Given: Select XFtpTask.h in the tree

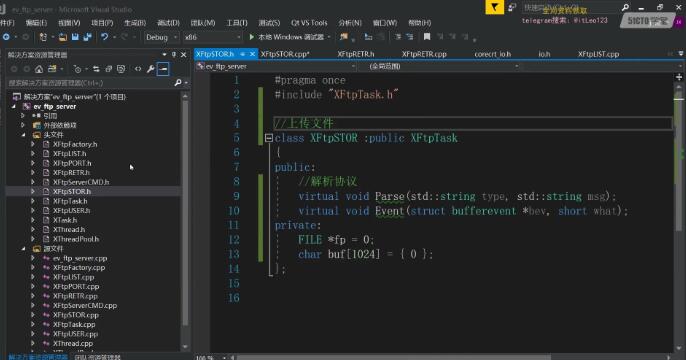Looking at the screenshot, I should tap(70, 201).
